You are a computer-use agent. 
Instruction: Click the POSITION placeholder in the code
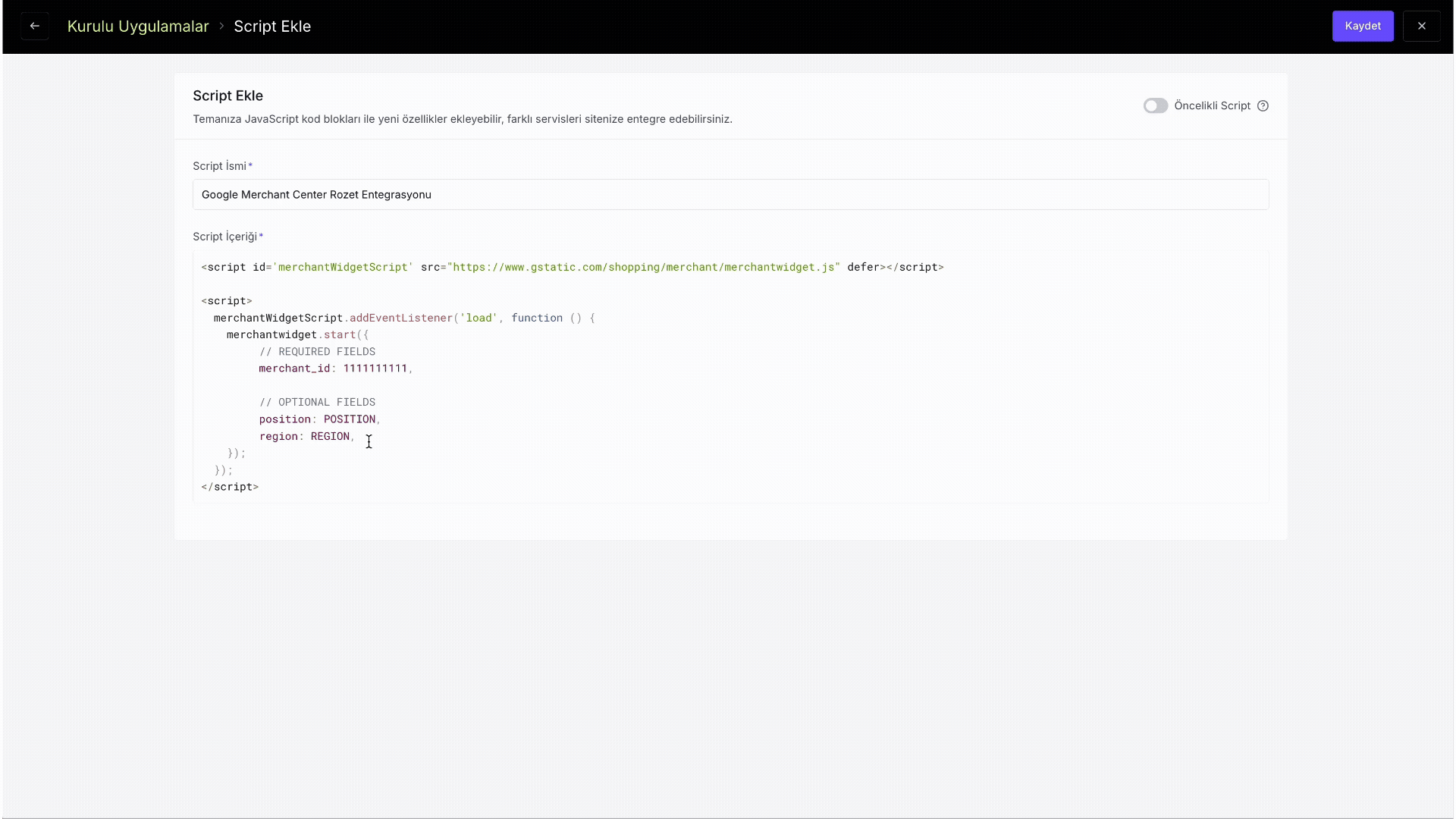click(x=349, y=419)
